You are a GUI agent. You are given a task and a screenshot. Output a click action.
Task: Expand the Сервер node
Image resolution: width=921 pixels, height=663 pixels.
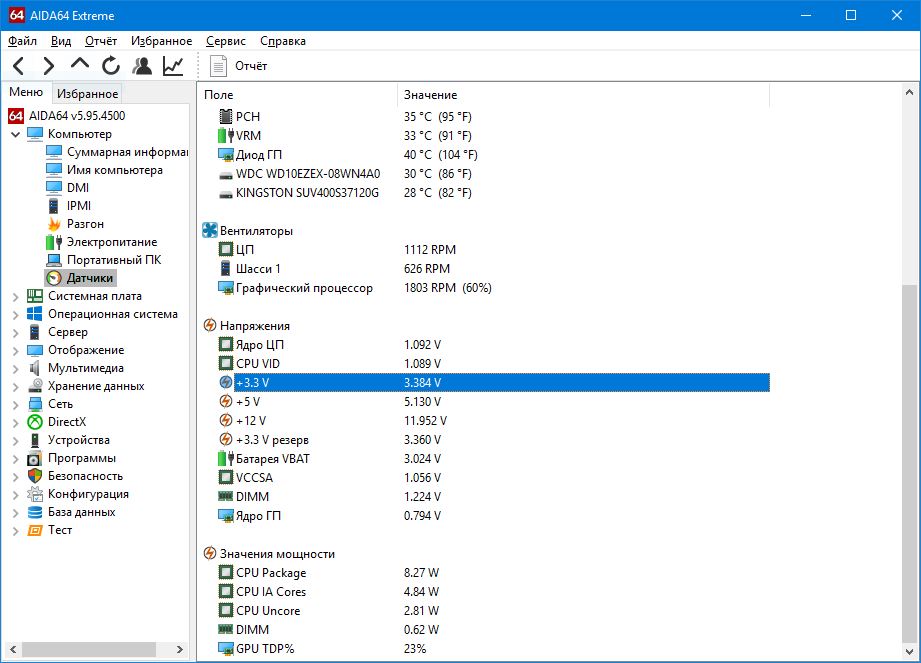pyautogui.click(x=15, y=332)
